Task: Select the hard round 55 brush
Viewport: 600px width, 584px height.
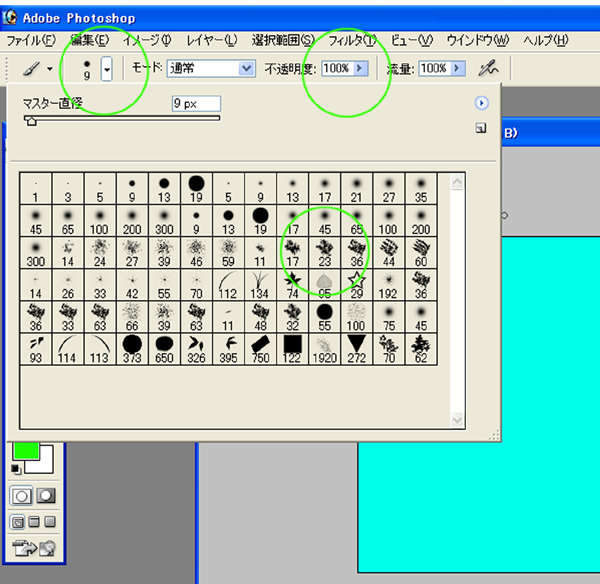Action: coord(324,317)
